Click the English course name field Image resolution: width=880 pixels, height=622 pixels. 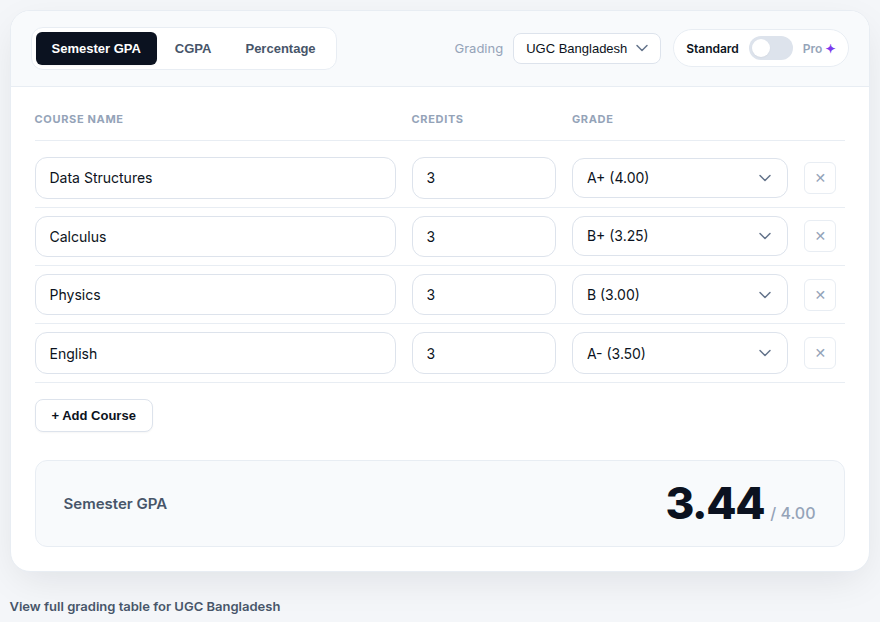tap(216, 353)
